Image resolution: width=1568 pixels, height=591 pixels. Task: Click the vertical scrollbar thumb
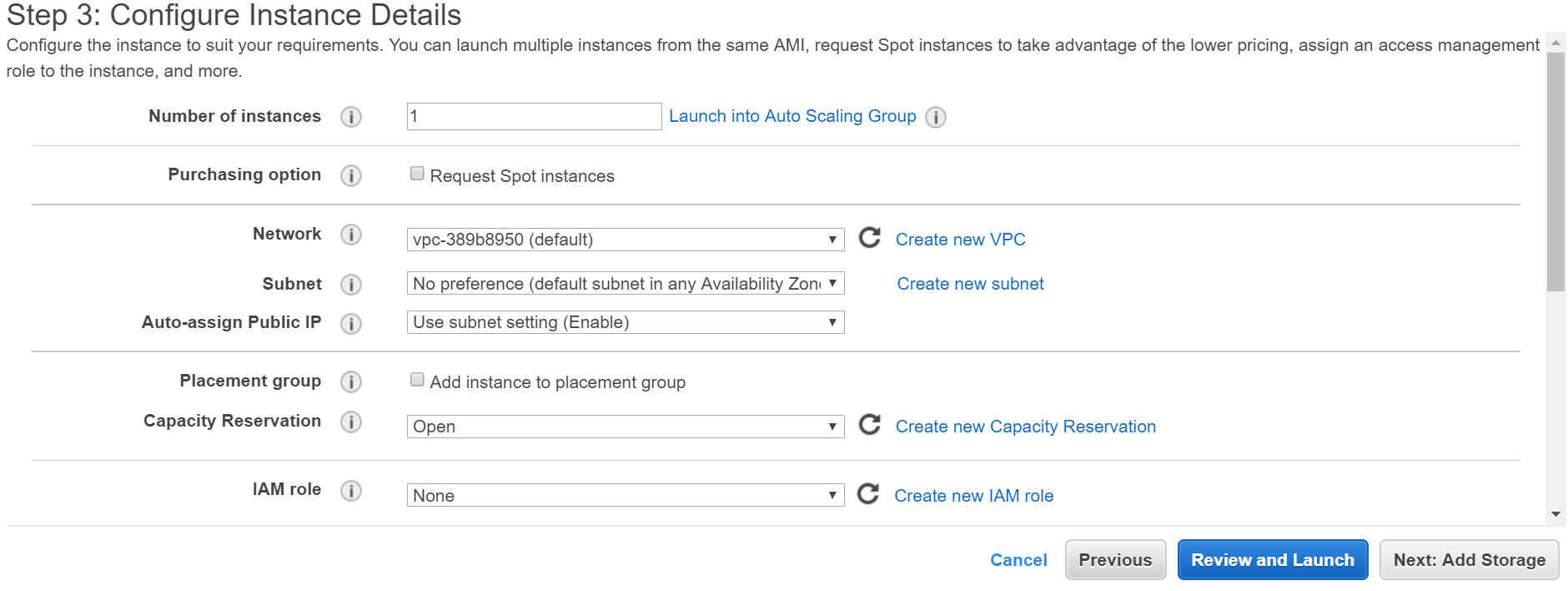(1555, 171)
